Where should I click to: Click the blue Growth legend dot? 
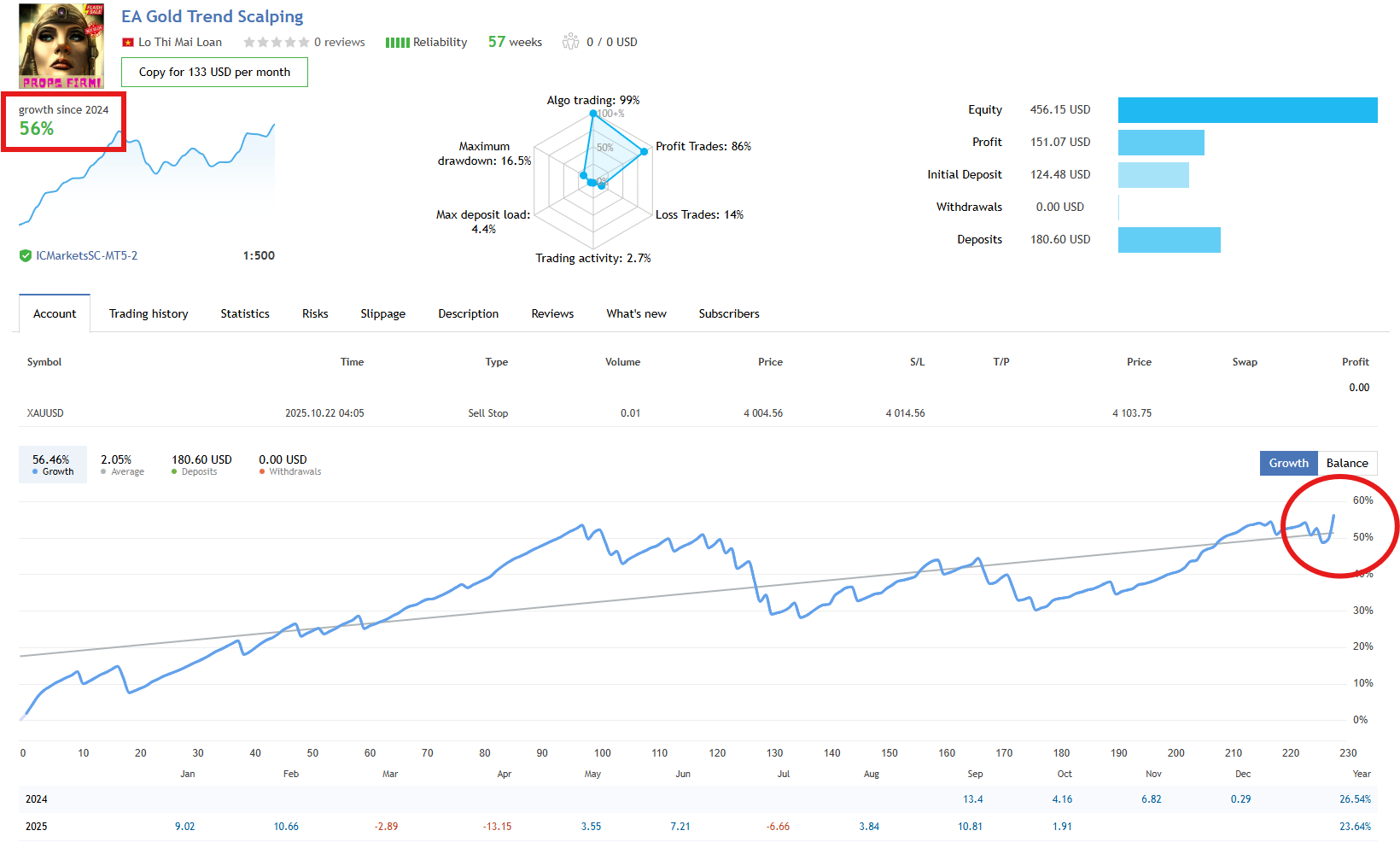click(x=35, y=472)
